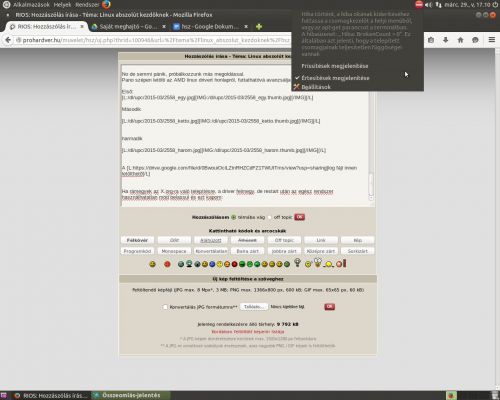
Task: Insert the smiley with wide eyes
Action: [318, 262]
